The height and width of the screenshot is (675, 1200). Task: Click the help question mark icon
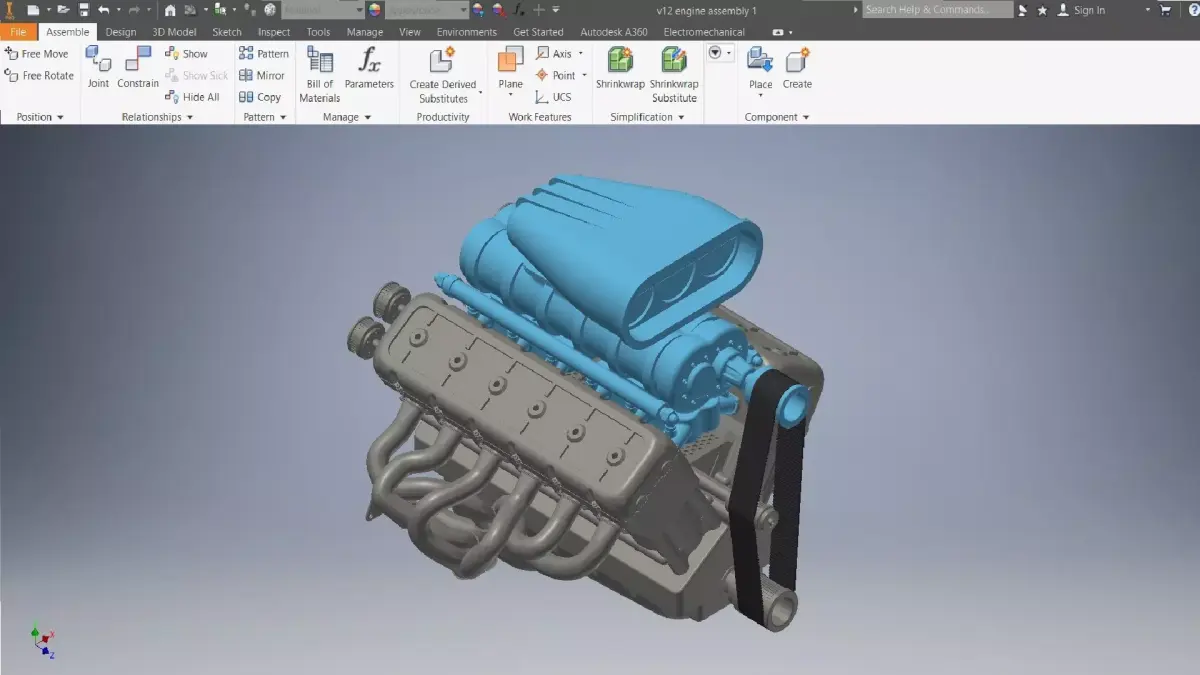1192,10
